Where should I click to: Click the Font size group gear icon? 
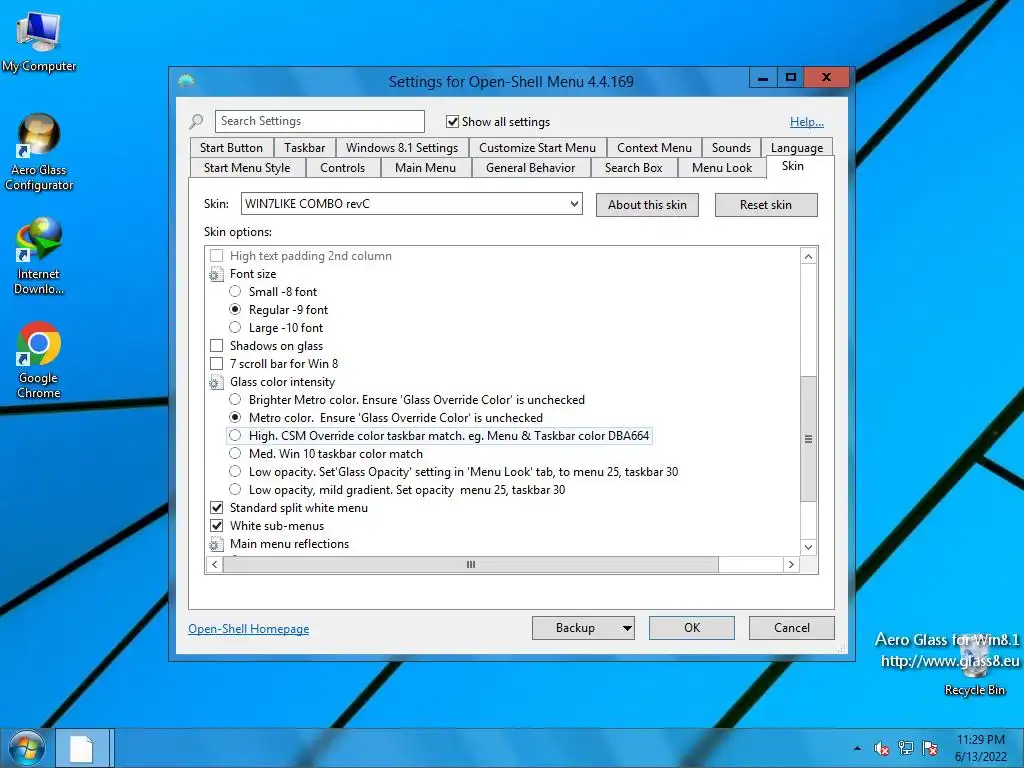click(216, 274)
